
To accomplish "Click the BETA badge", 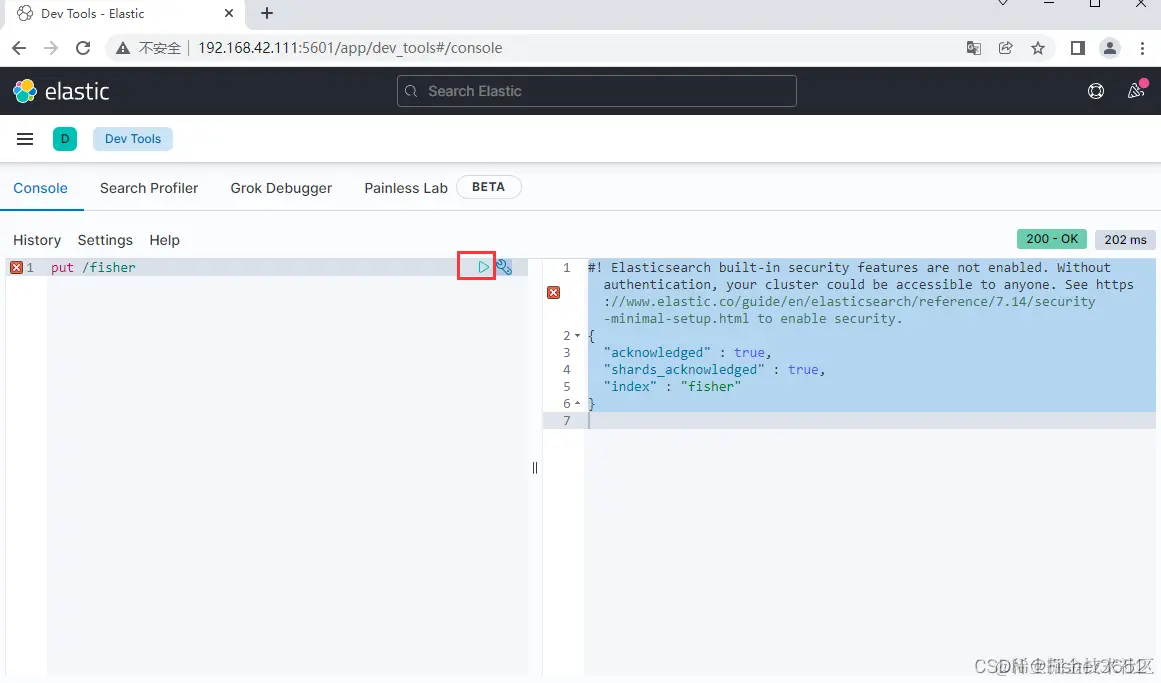I will (489, 187).
